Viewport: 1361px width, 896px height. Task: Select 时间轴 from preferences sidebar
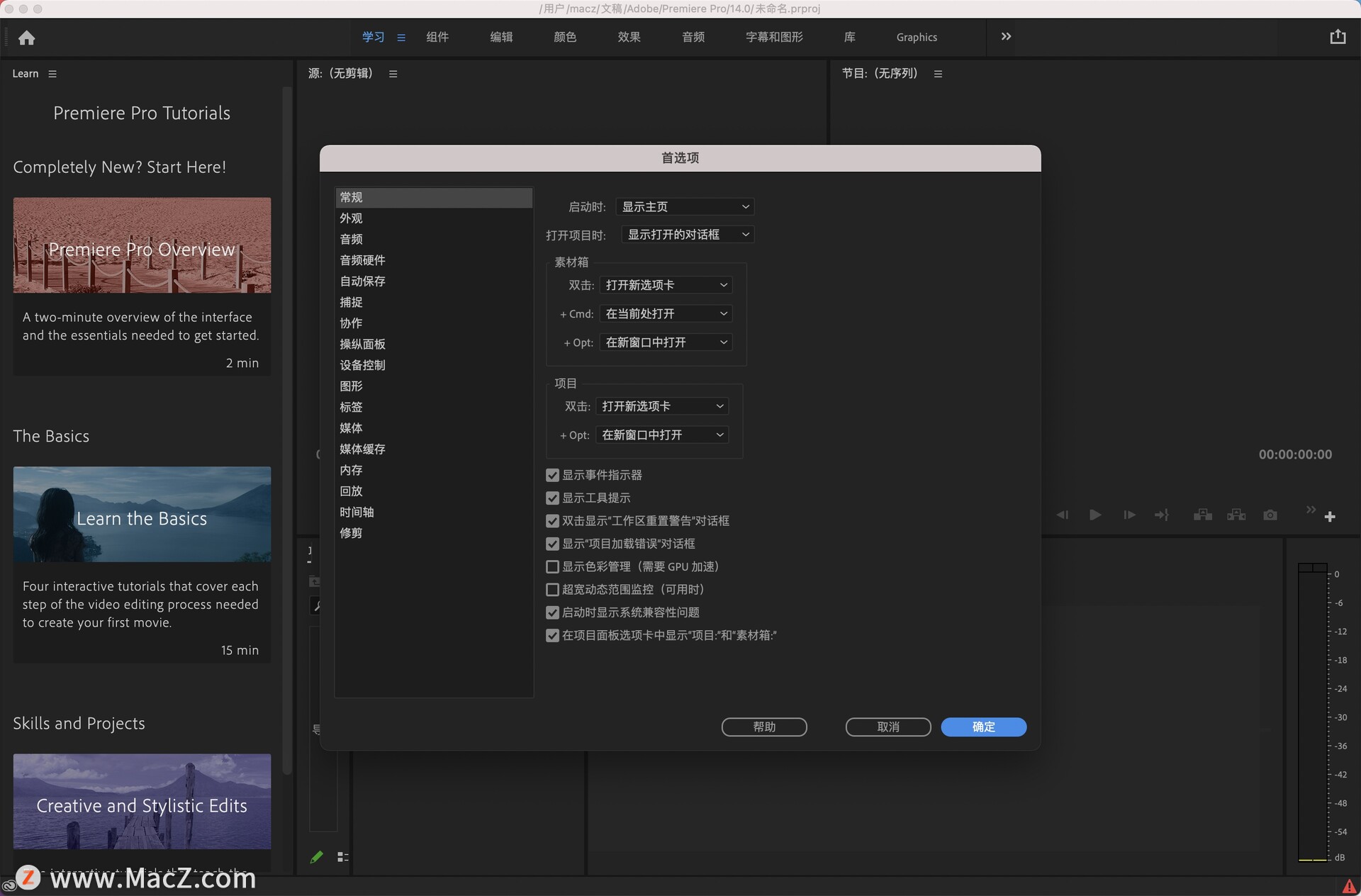click(357, 511)
